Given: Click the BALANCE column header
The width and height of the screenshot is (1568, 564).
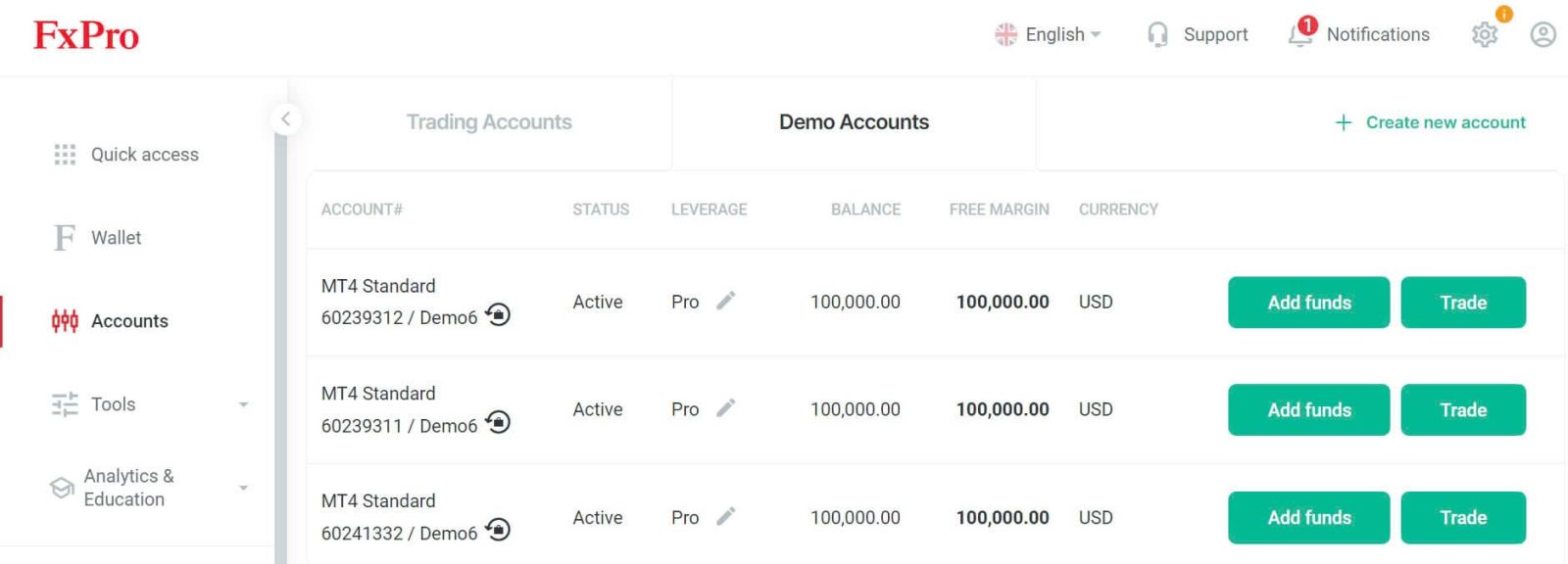Looking at the screenshot, I should (865, 210).
